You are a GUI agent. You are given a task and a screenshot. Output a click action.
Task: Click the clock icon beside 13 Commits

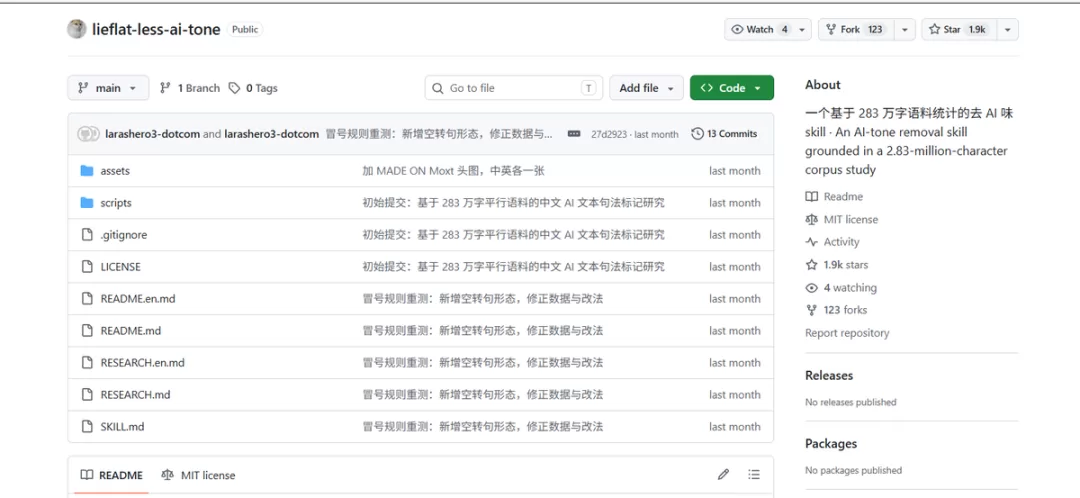coord(697,134)
